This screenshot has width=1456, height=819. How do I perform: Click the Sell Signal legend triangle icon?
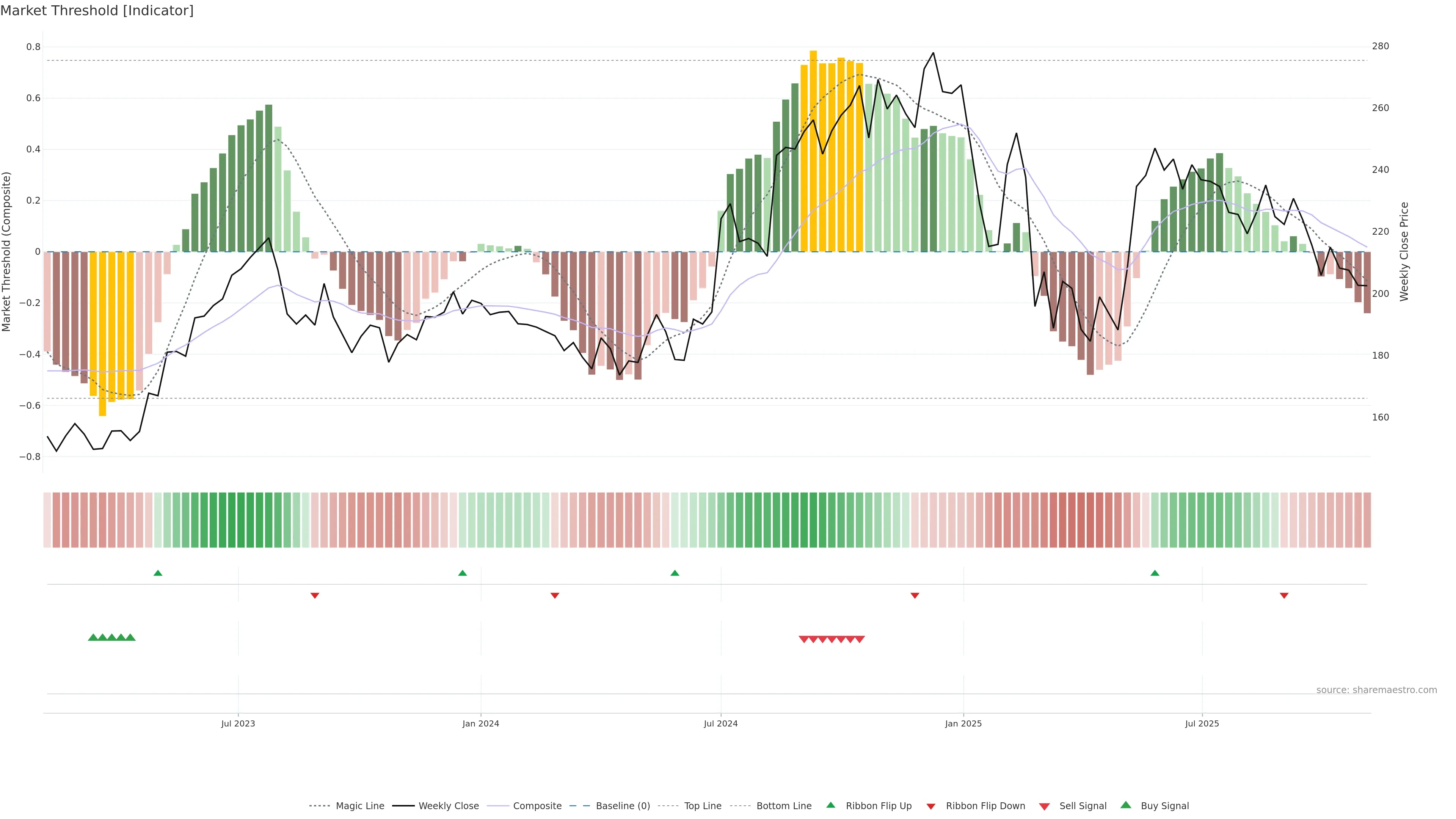[x=1044, y=806]
